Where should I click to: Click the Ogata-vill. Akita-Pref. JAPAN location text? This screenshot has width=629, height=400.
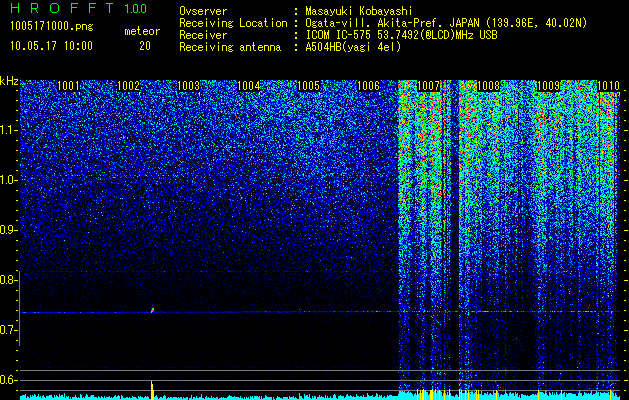click(x=446, y=23)
